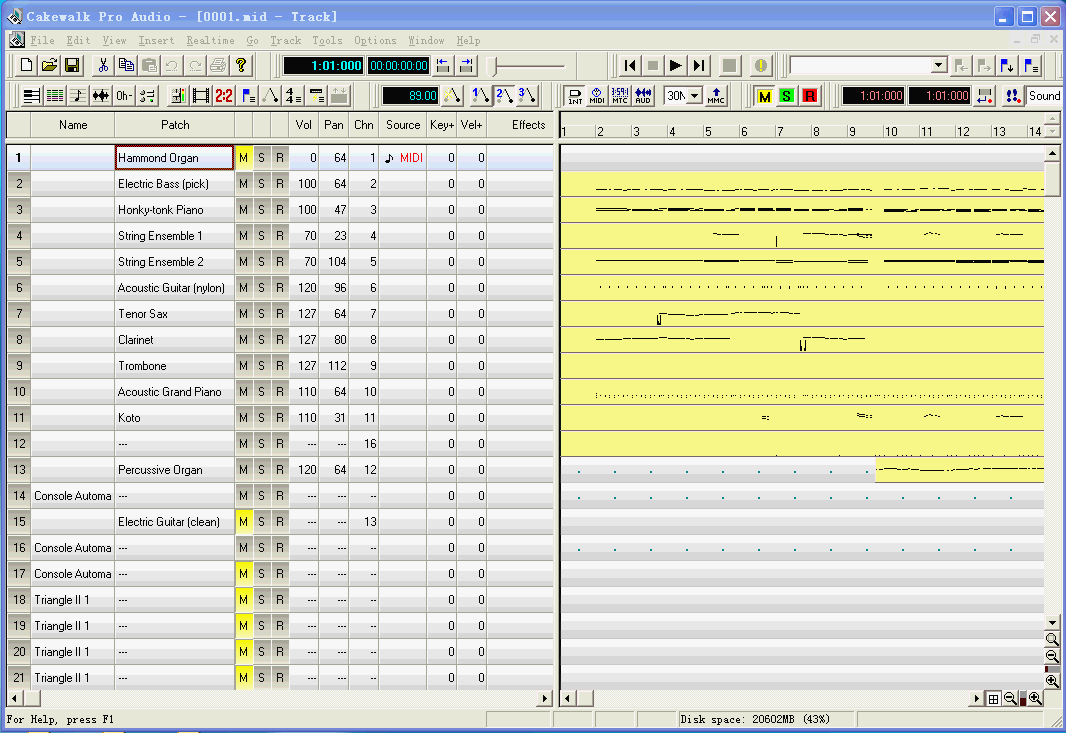
Task: Click the Save floppy disk icon
Action: point(72,66)
